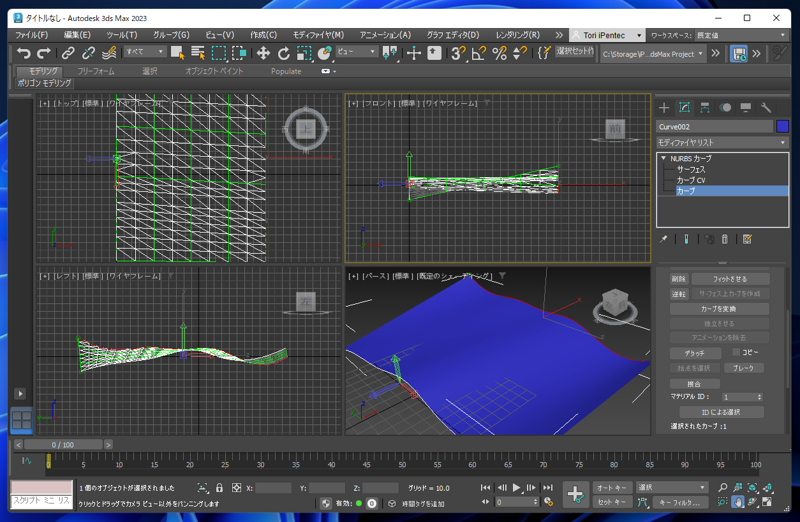
Task: Open the Tori iPentec user account dropdown
Action: pyautogui.click(x=607, y=35)
